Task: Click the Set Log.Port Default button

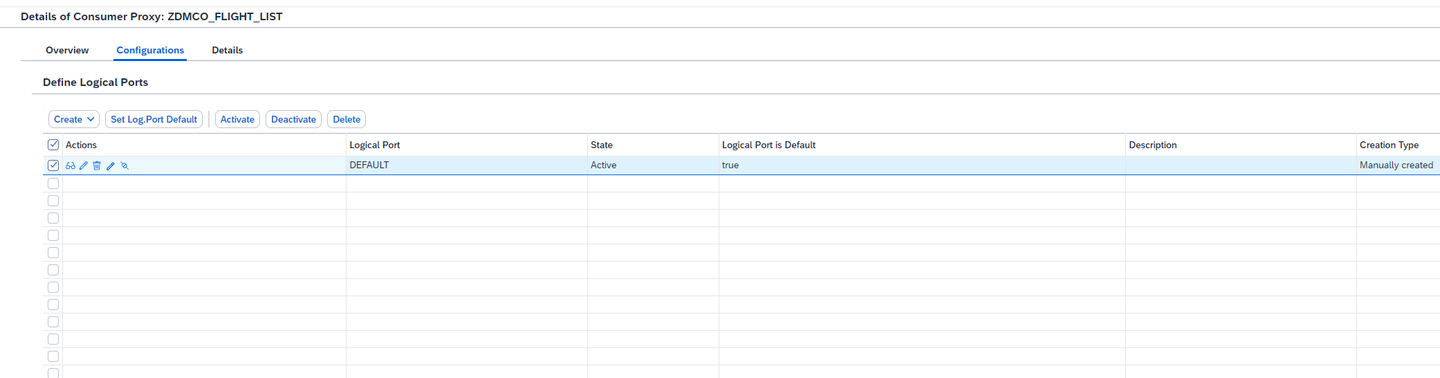Action: tap(154, 119)
